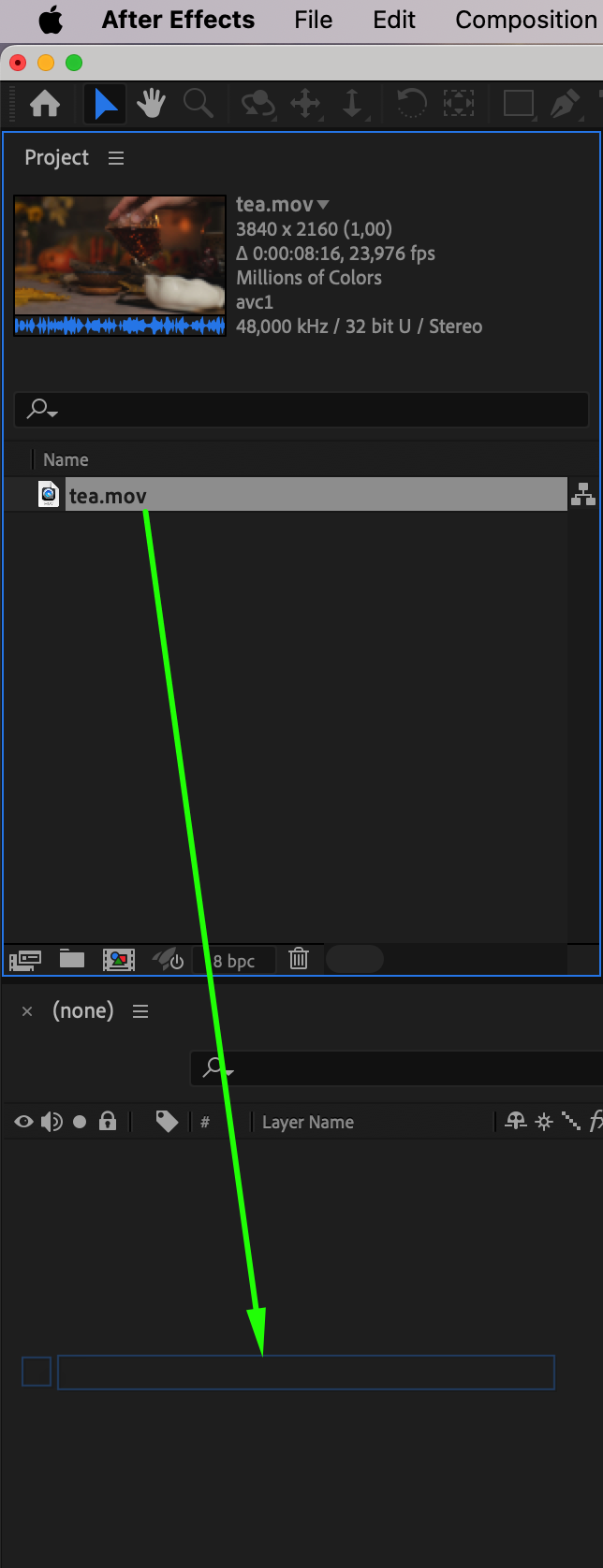603x1568 pixels.
Task: Open Interpret Footage icon in Project panel
Action: pos(25,959)
